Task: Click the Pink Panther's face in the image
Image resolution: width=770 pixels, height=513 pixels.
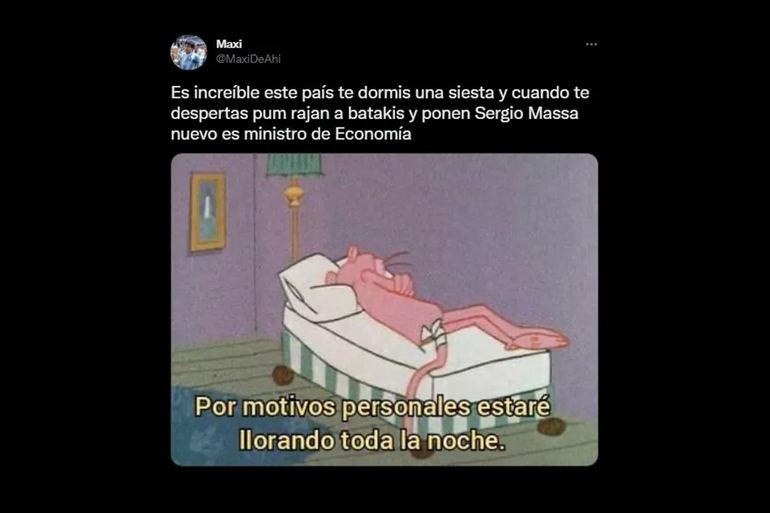Action: point(376,270)
